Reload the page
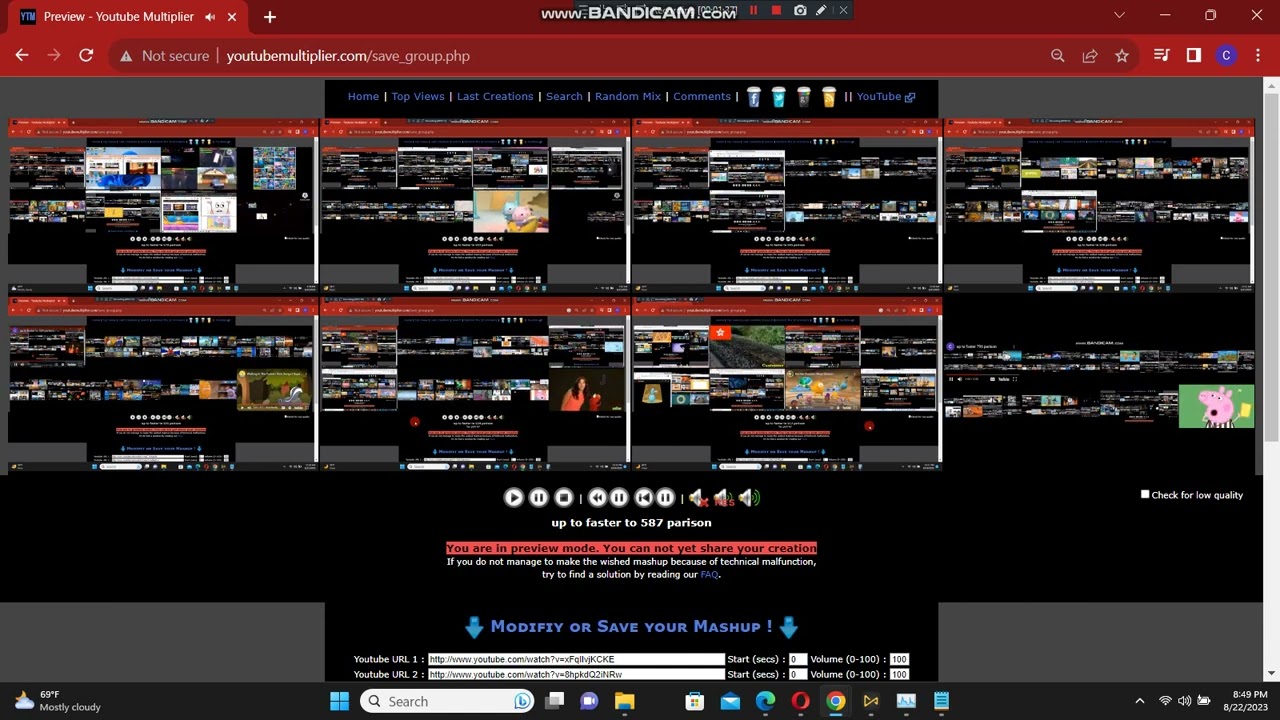Viewport: 1280px width, 720px height. click(86, 56)
